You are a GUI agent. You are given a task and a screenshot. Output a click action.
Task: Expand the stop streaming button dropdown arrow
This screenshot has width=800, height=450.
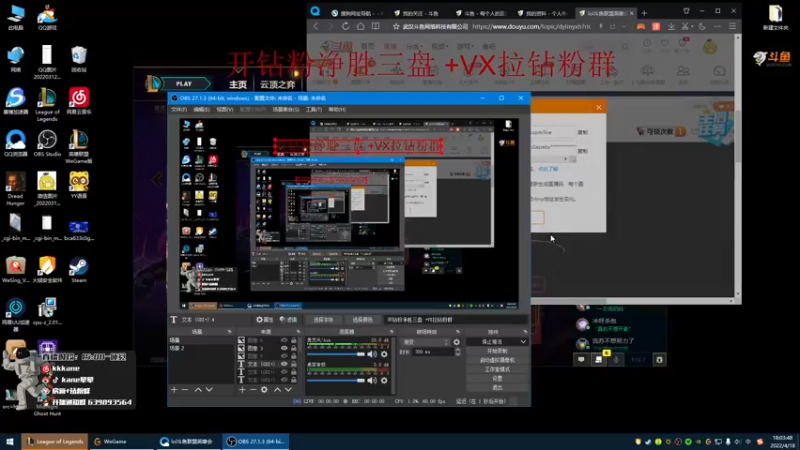point(523,342)
